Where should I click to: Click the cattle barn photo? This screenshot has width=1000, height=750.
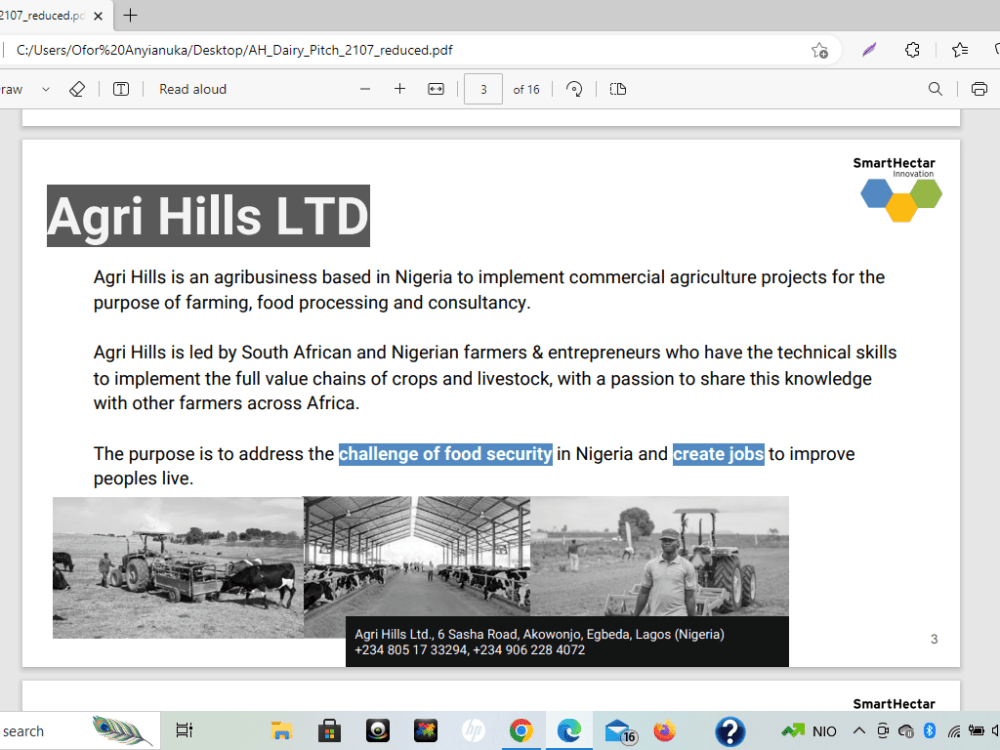point(416,558)
